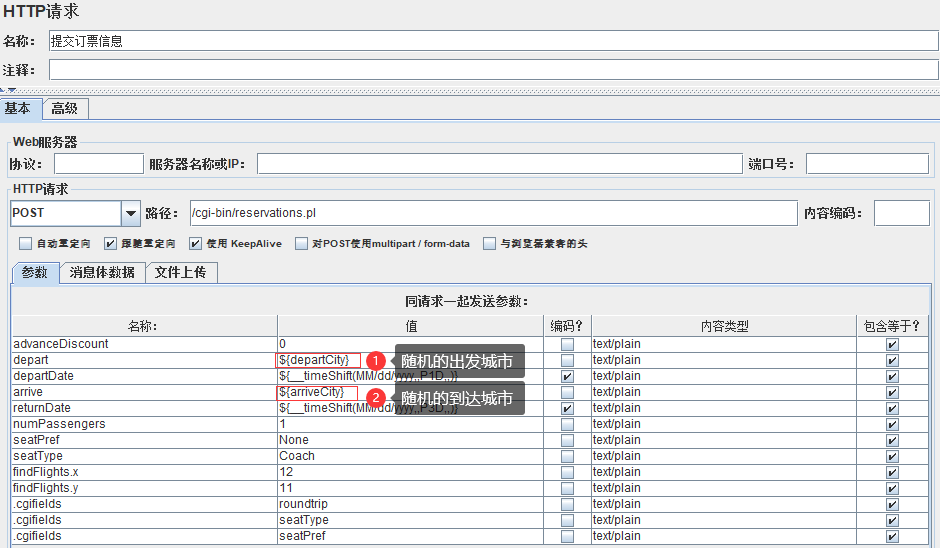This screenshot has width=940, height=548.
Task: Select the advanceDiscount parameter name cell
Action: (144, 344)
